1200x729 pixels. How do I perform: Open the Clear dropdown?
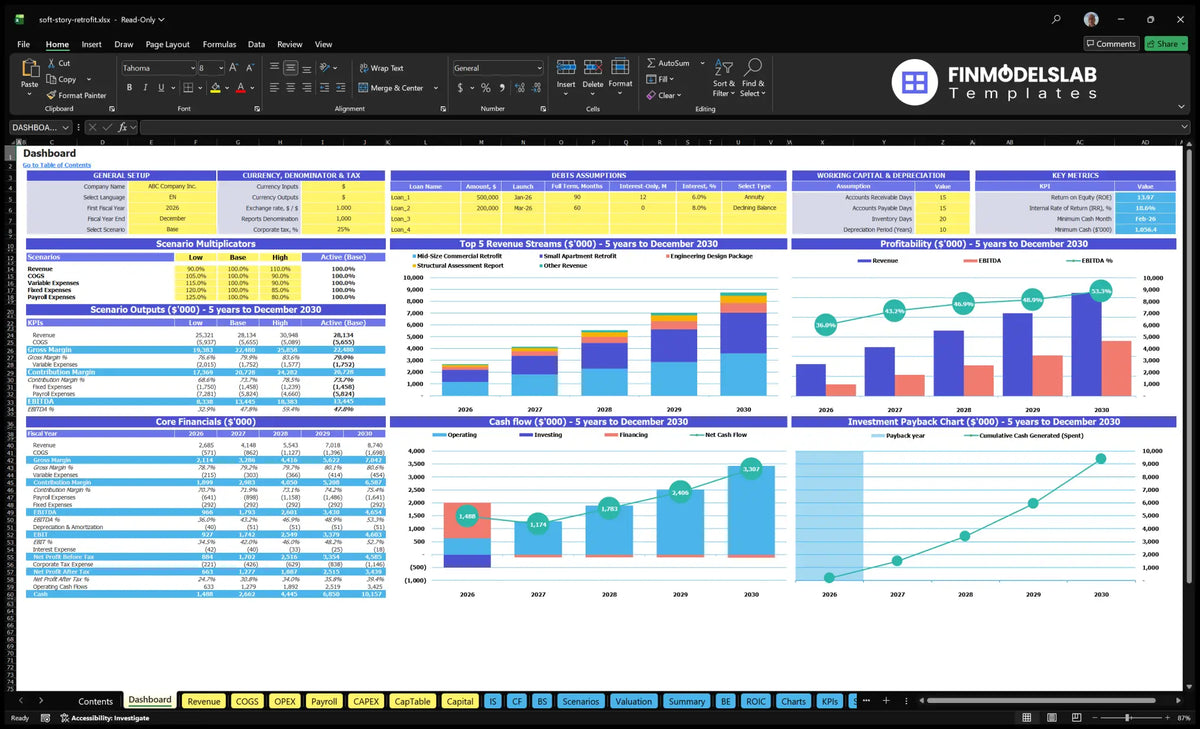(x=664, y=95)
